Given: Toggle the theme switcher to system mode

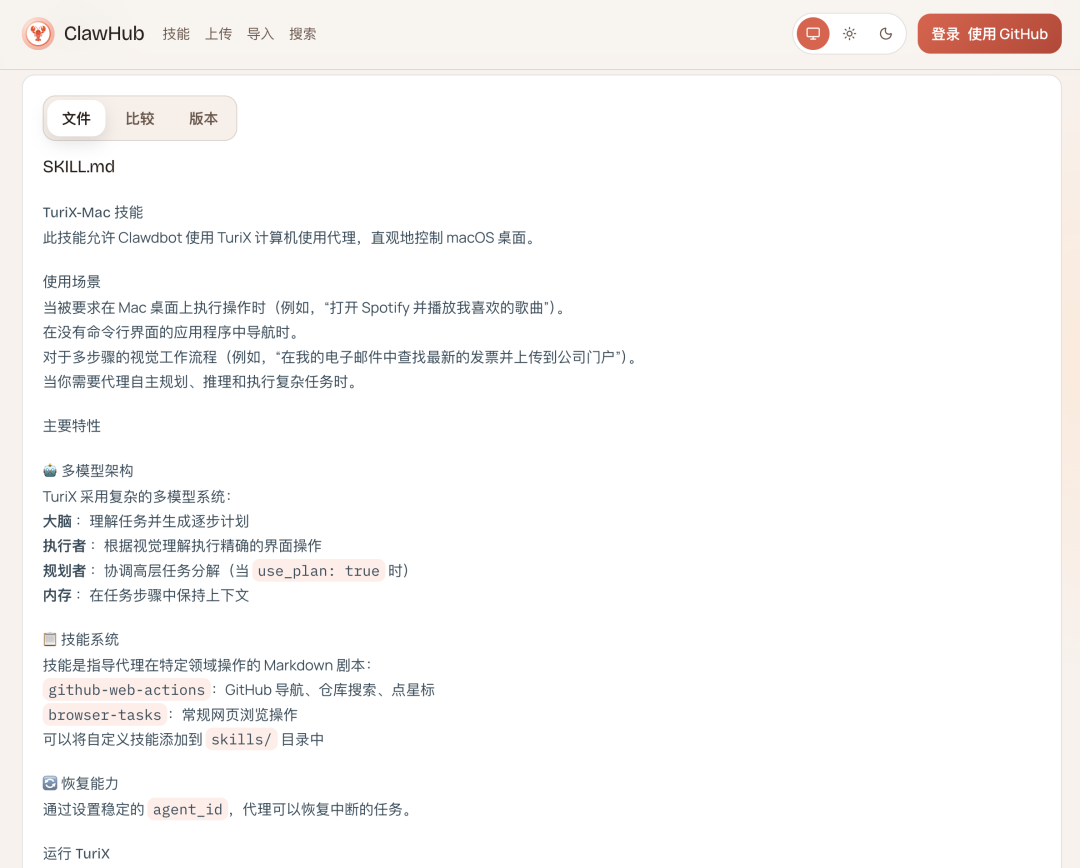Looking at the screenshot, I should pos(812,33).
